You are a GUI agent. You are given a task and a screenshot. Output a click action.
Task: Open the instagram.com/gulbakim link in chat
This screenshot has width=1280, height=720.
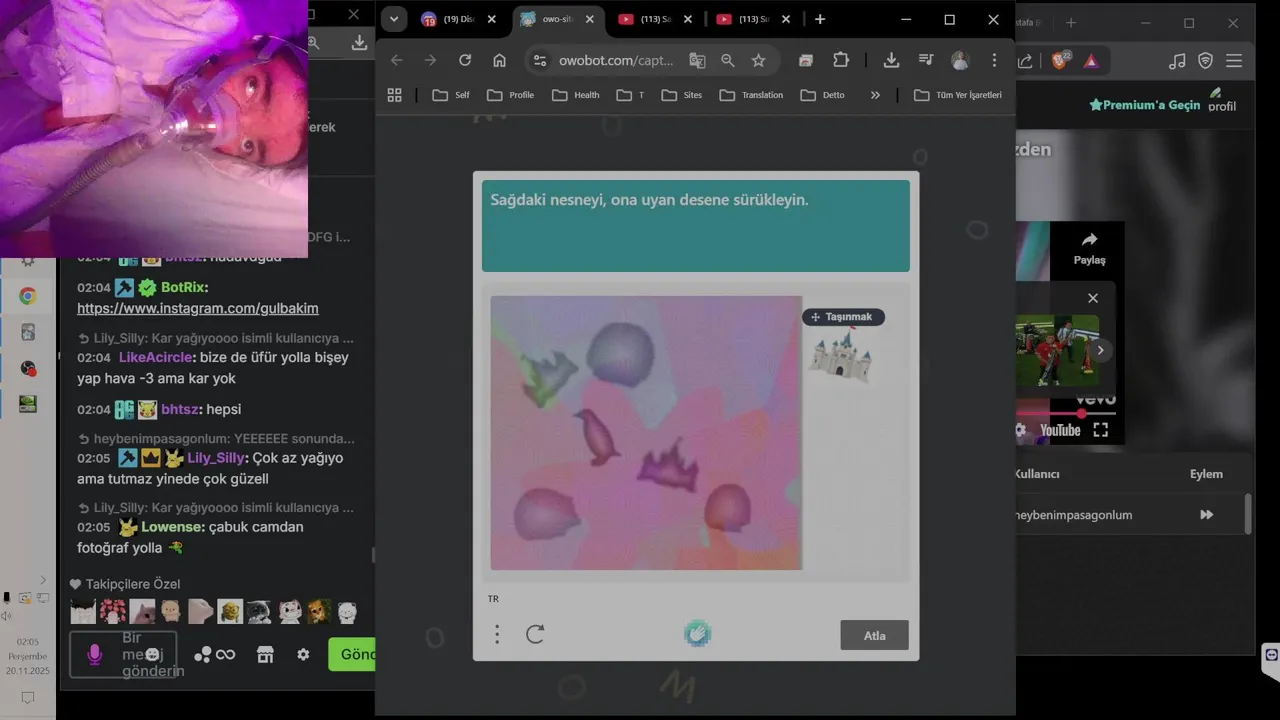coord(198,308)
